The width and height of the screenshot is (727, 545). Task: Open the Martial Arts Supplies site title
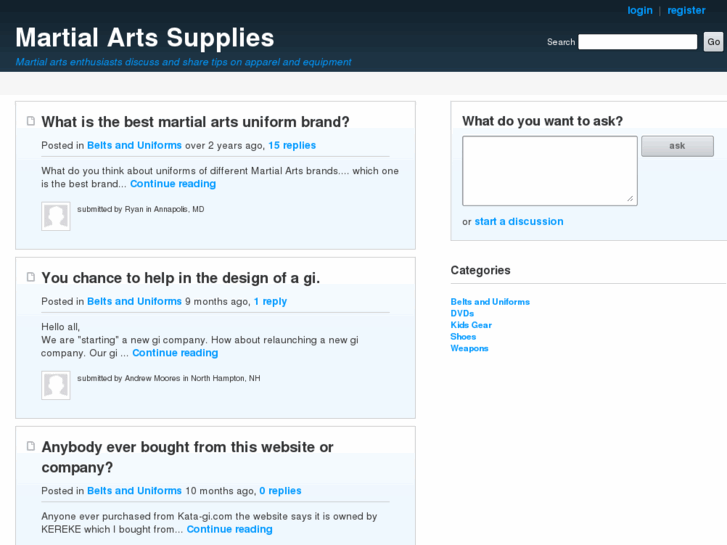145,38
